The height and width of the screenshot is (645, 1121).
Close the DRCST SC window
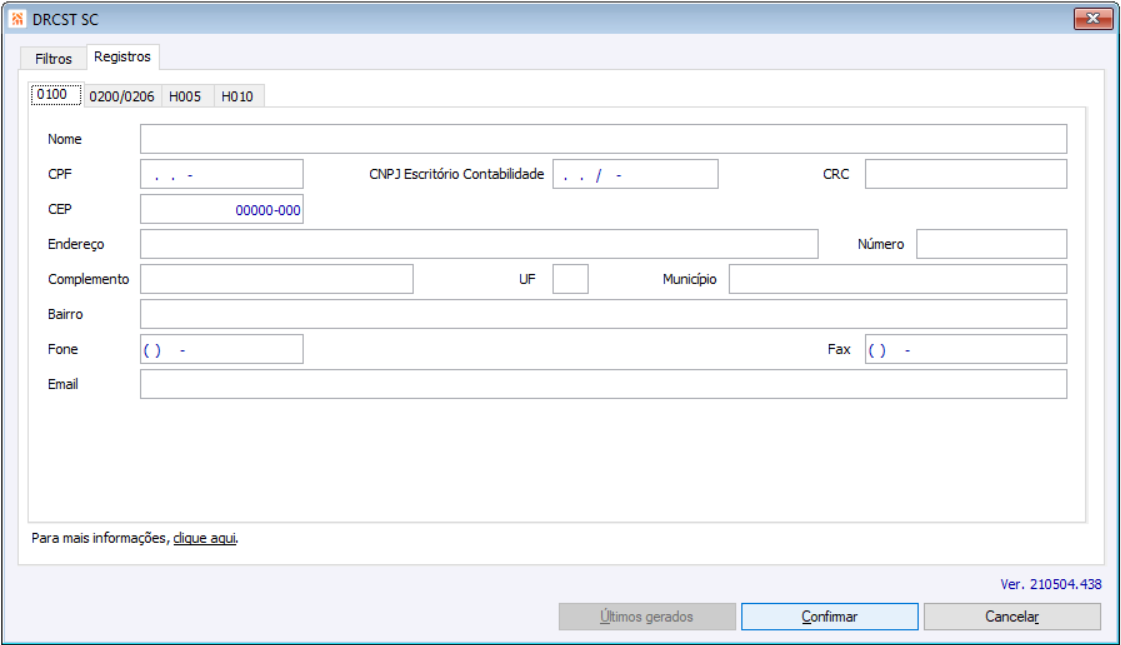click(x=1092, y=19)
